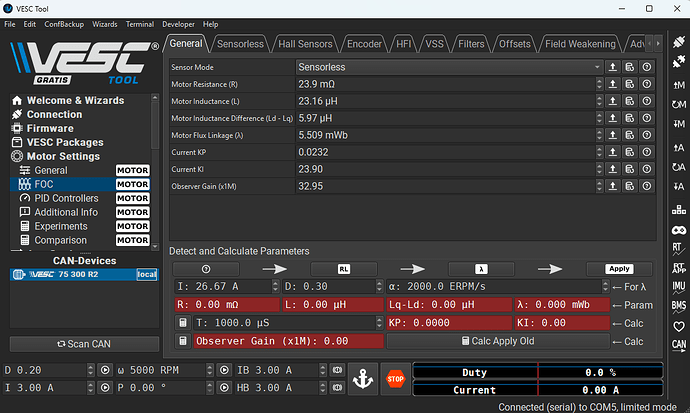
Task: Click the disconnect plug icon in right toolbar
Action: pyautogui.click(x=679, y=61)
